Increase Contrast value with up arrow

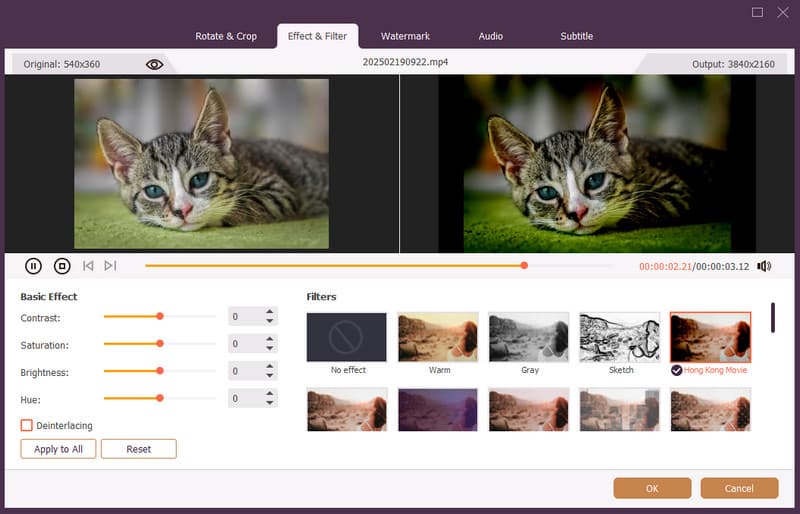click(270, 312)
